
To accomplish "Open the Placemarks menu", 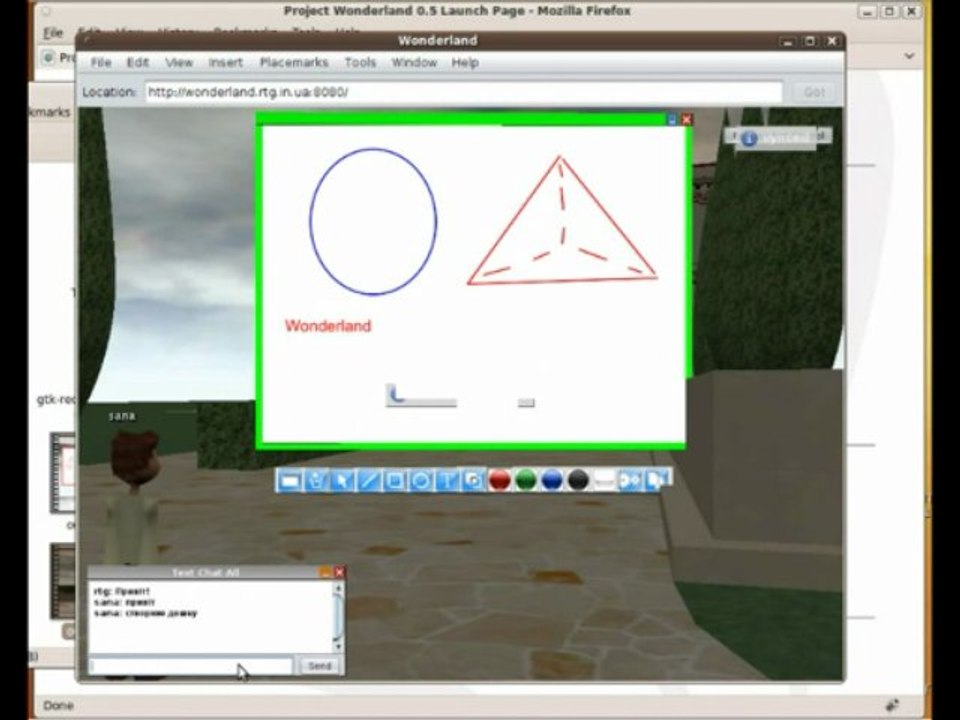I will coord(294,62).
